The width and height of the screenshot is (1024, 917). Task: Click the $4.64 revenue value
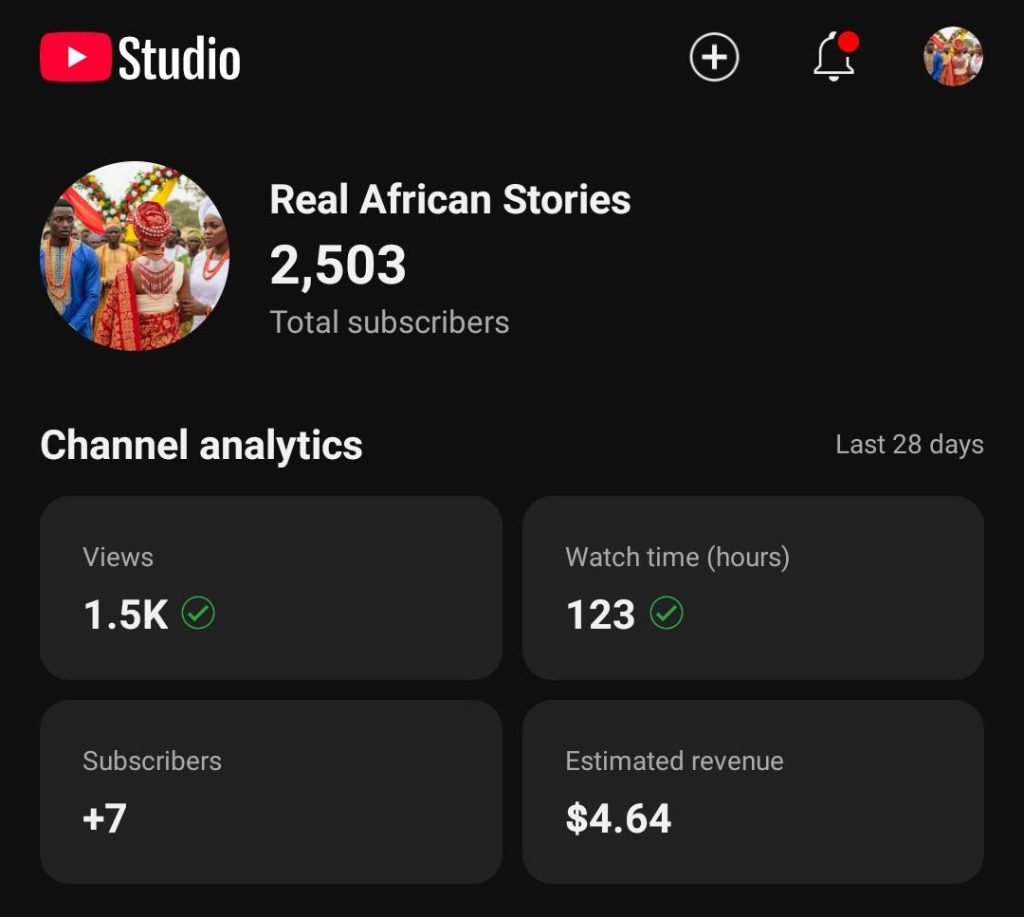point(618,818)
